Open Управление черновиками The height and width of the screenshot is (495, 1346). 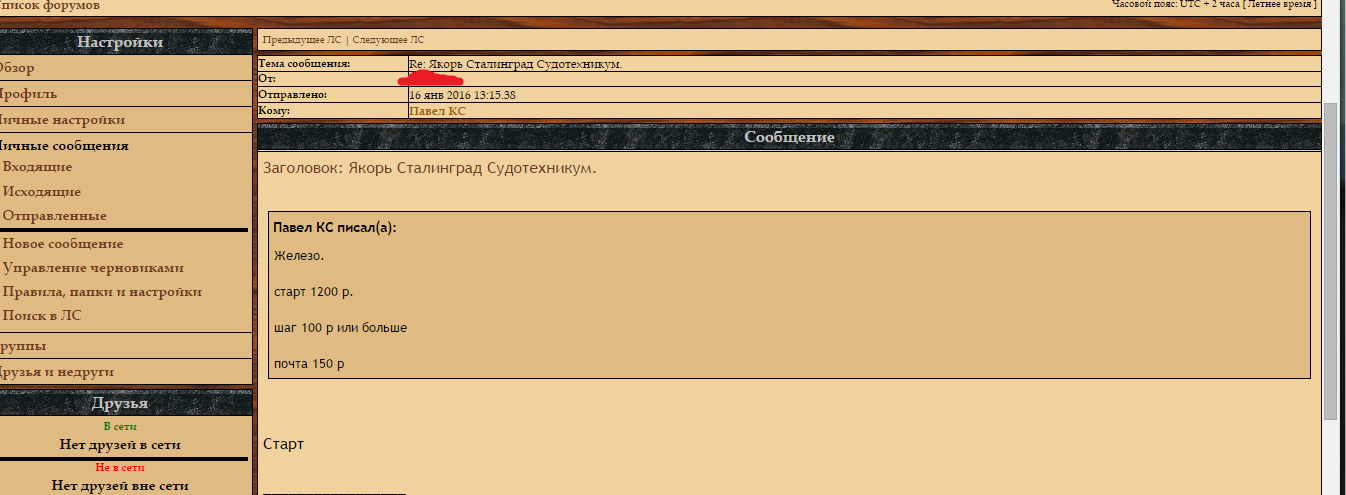click(93, 268)
